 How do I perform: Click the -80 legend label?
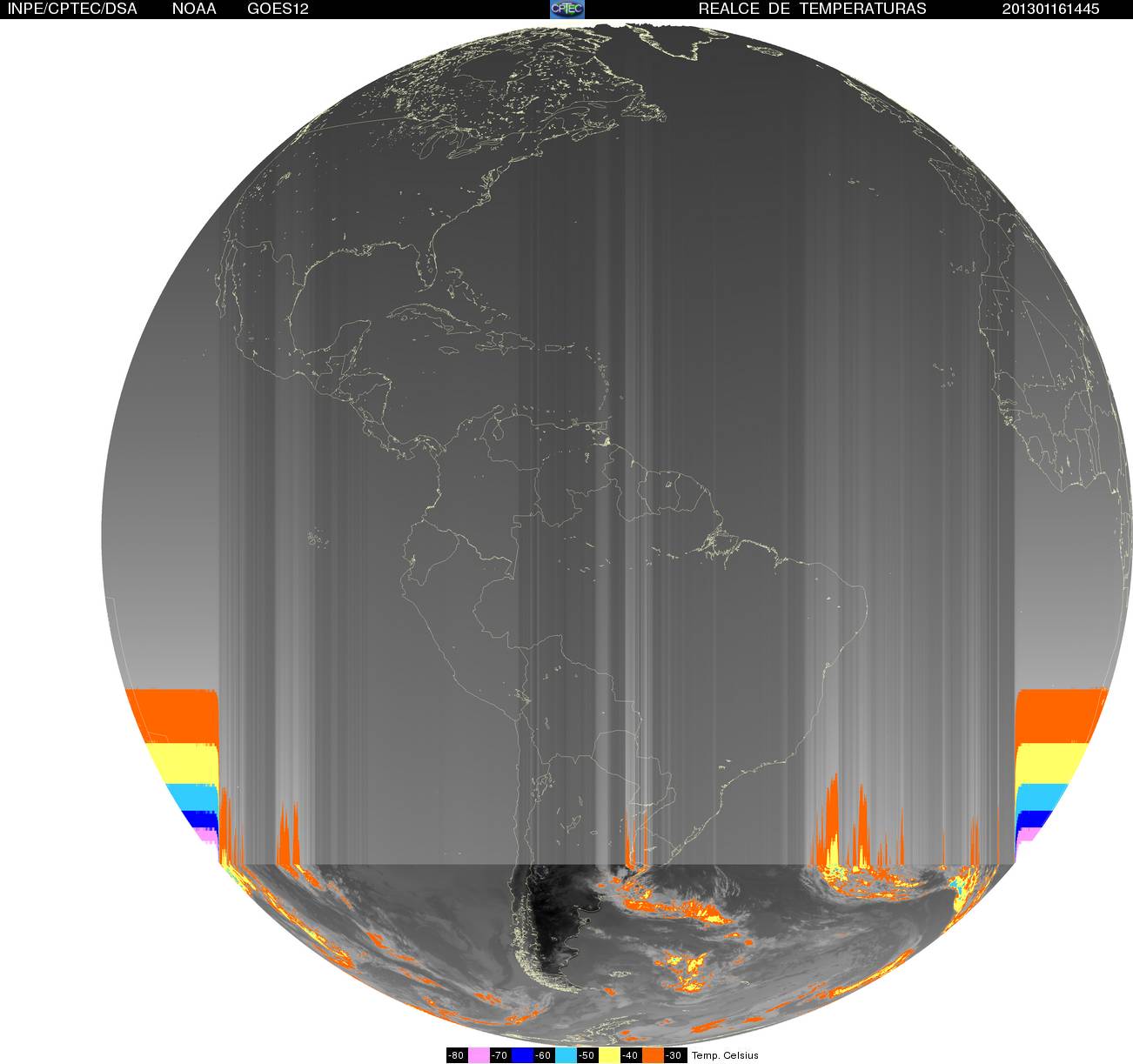(456, 1055)
